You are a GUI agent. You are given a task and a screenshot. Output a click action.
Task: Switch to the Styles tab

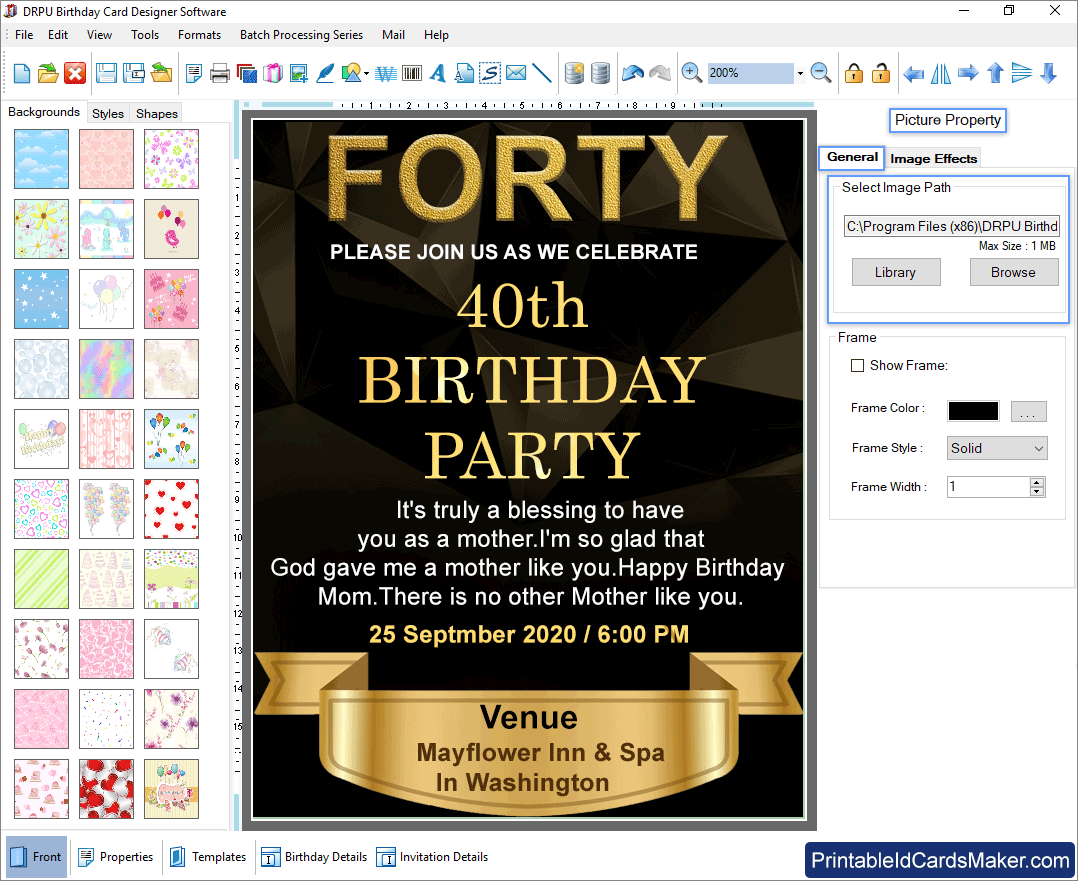[108, 113]
